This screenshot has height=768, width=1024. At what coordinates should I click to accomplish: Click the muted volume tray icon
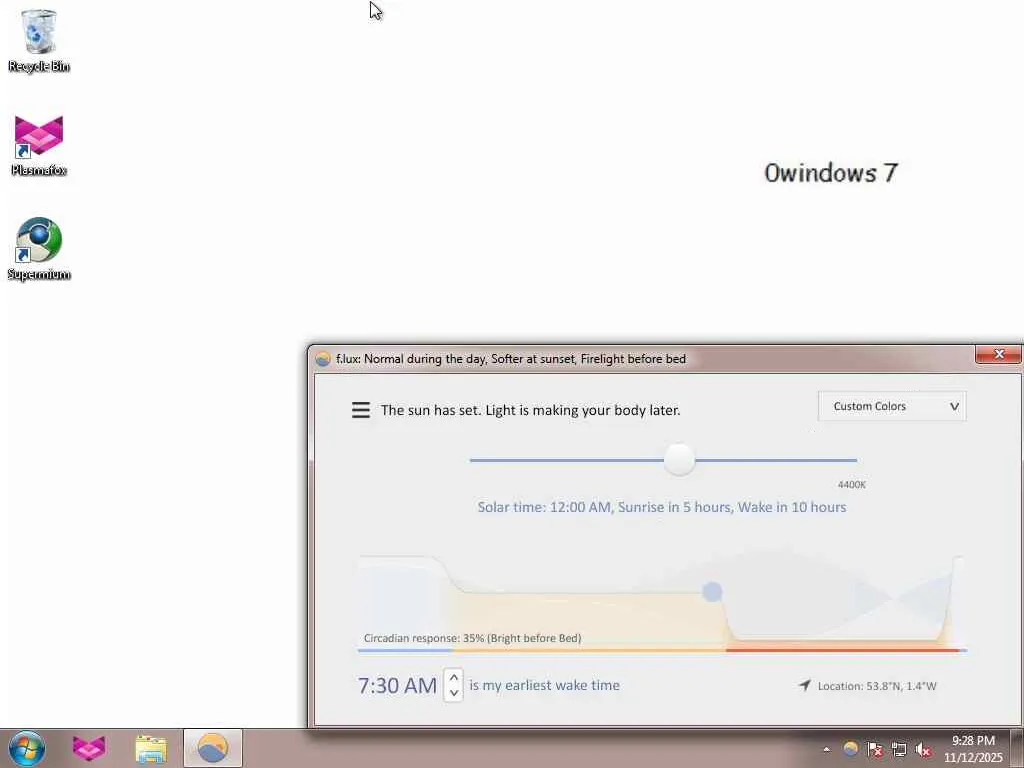click(923, 750)
